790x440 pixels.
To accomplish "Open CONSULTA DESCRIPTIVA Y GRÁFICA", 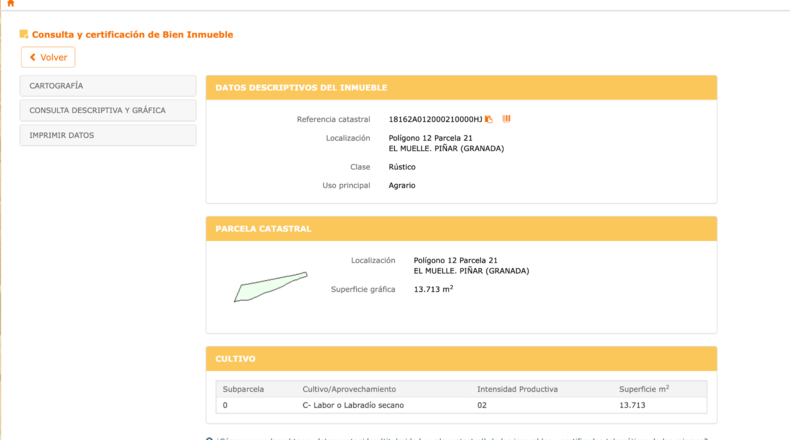I will coord(108,110).
